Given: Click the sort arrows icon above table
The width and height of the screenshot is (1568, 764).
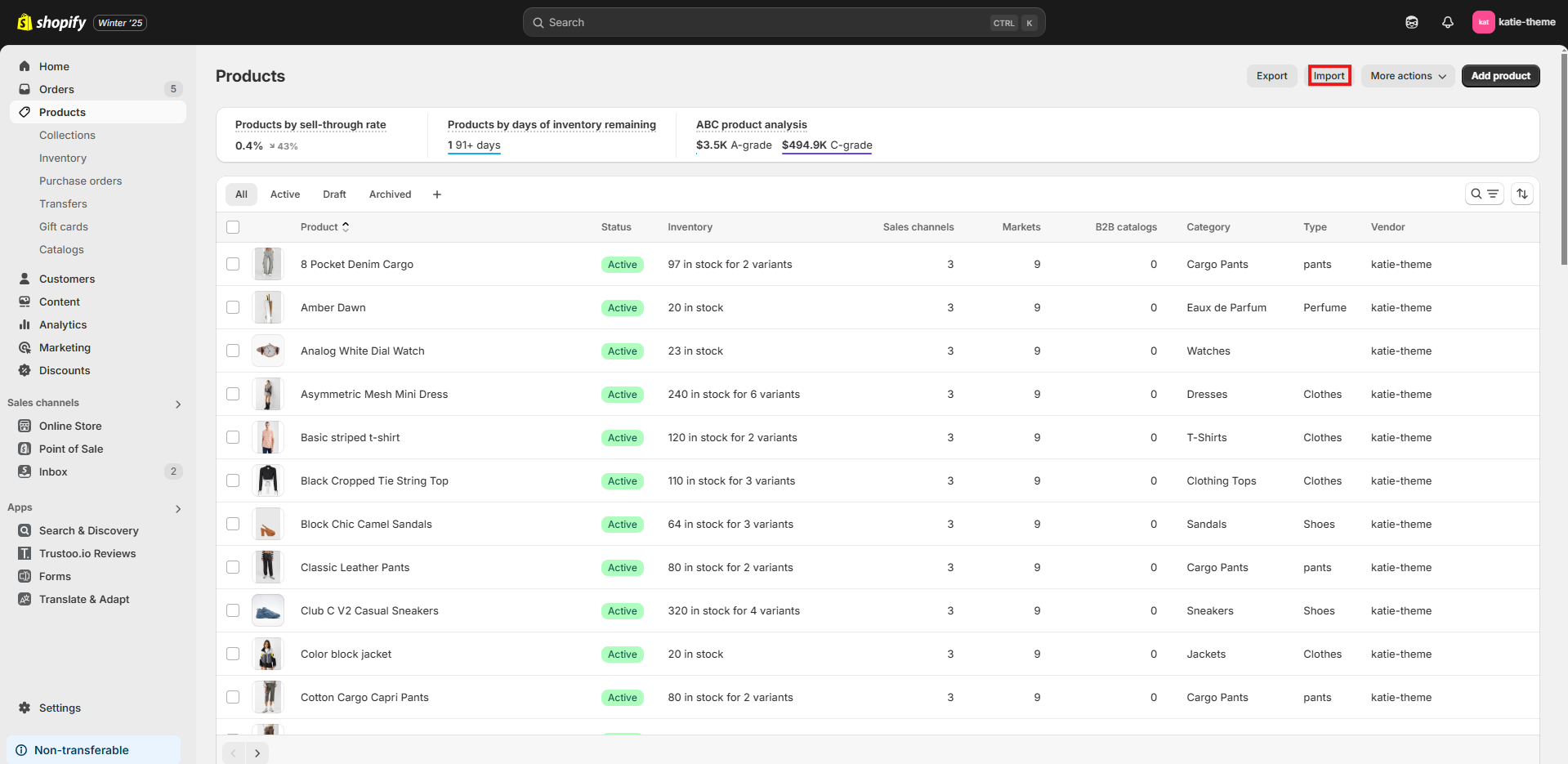Looking at the screenshot, I should 1521,194.
